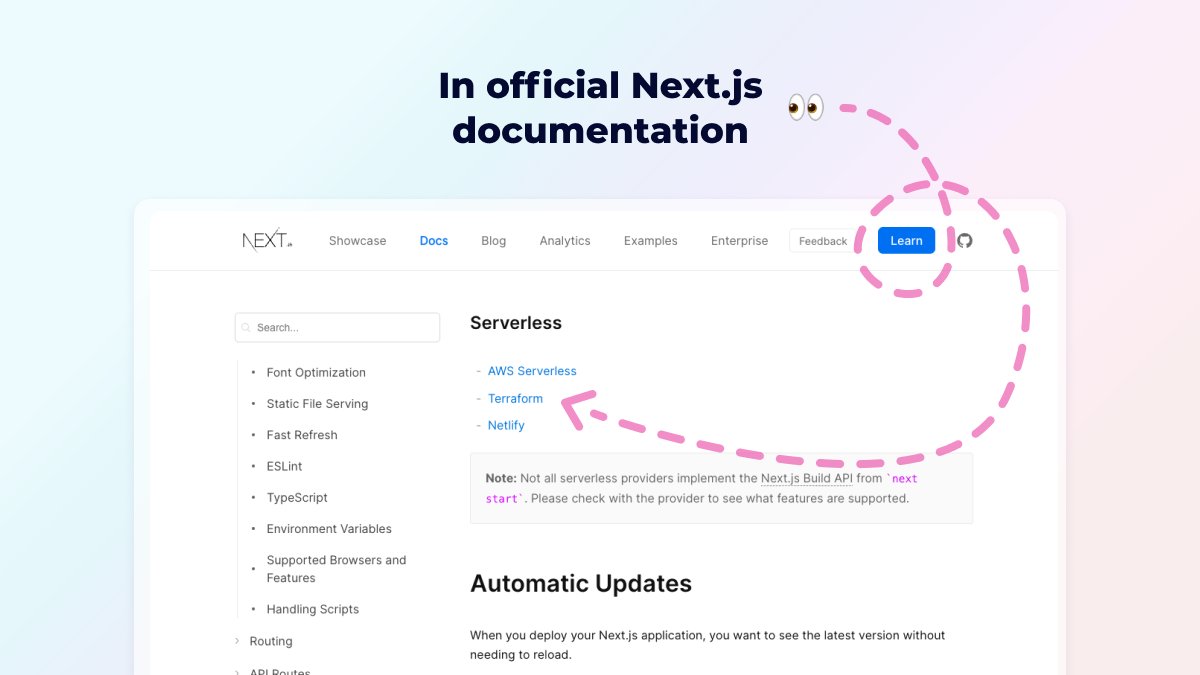Expand the Routing section chevron
Viewport: 1200px width, 675px height.
tap(237, 641)
